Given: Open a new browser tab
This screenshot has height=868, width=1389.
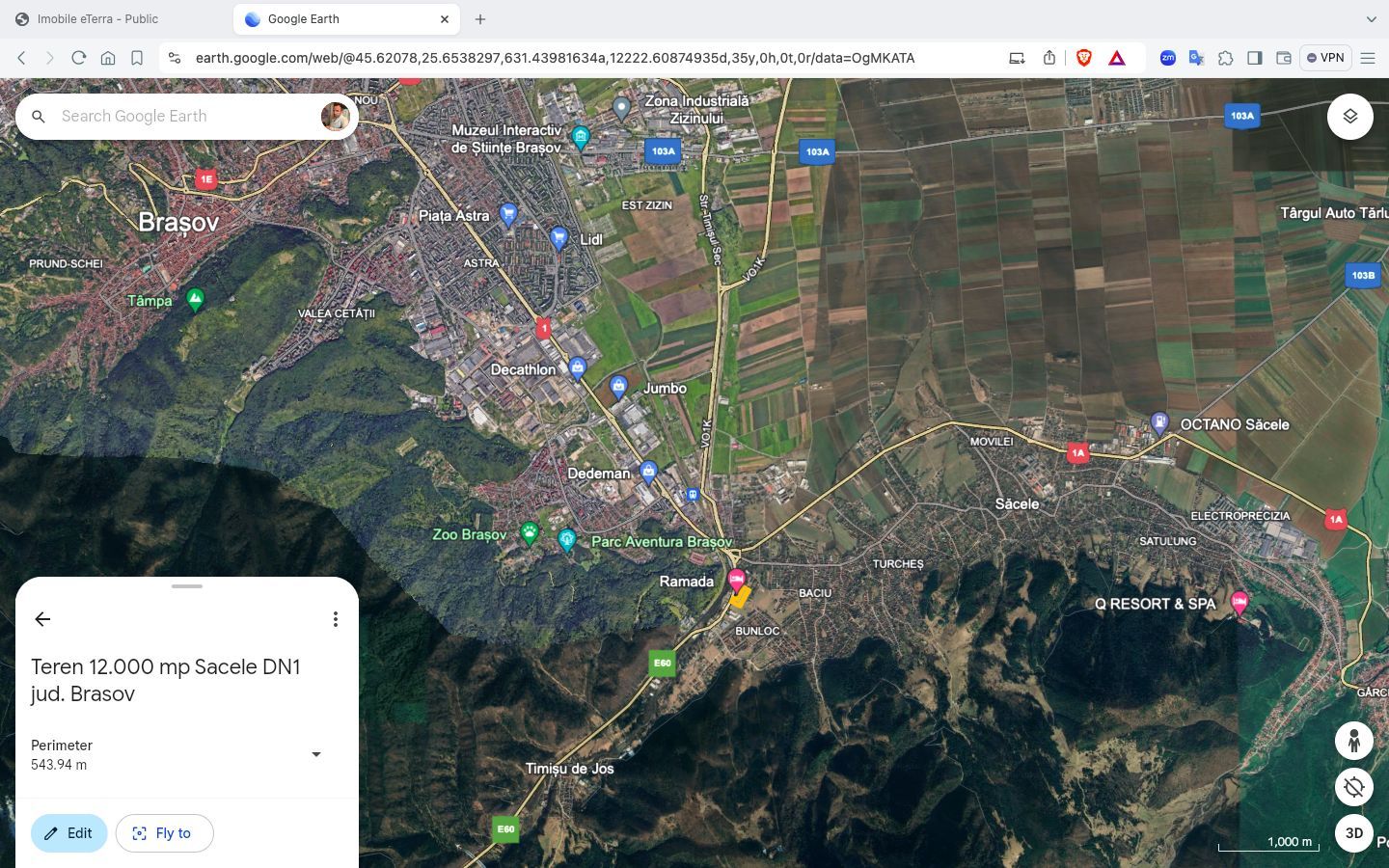Looking at the screenshot, I should click(x=480, y=19).
